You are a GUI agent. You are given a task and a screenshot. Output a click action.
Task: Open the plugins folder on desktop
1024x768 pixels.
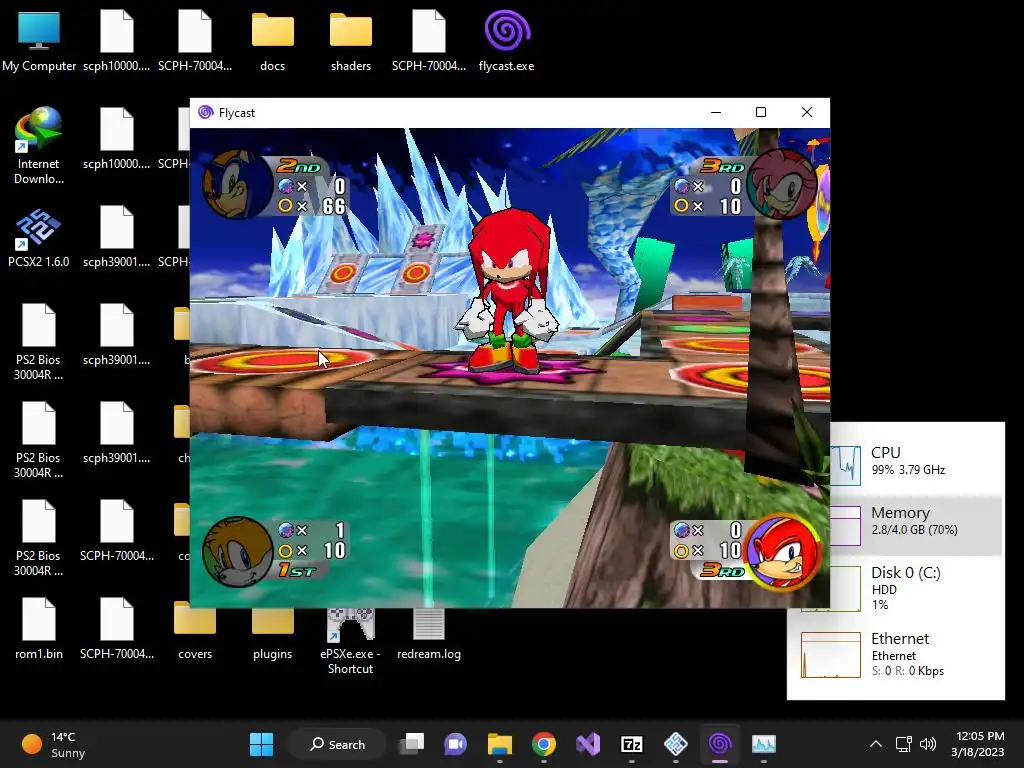[x=272, y=630]
